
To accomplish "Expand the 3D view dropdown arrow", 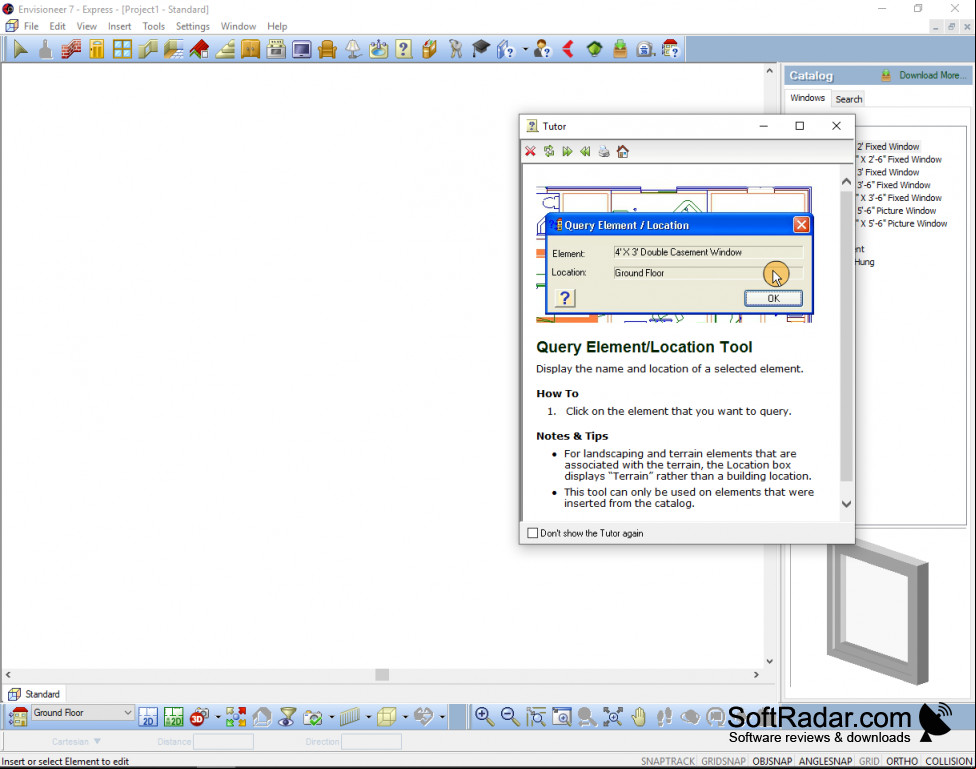I will coord(217,717).
